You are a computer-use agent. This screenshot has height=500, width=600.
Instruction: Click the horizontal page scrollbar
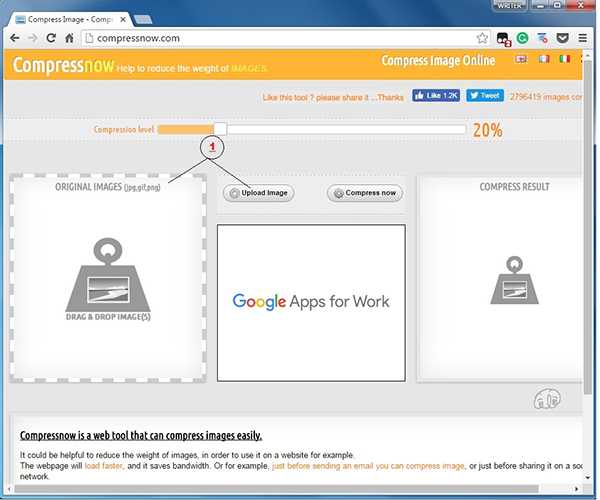(x=276, y=489)
